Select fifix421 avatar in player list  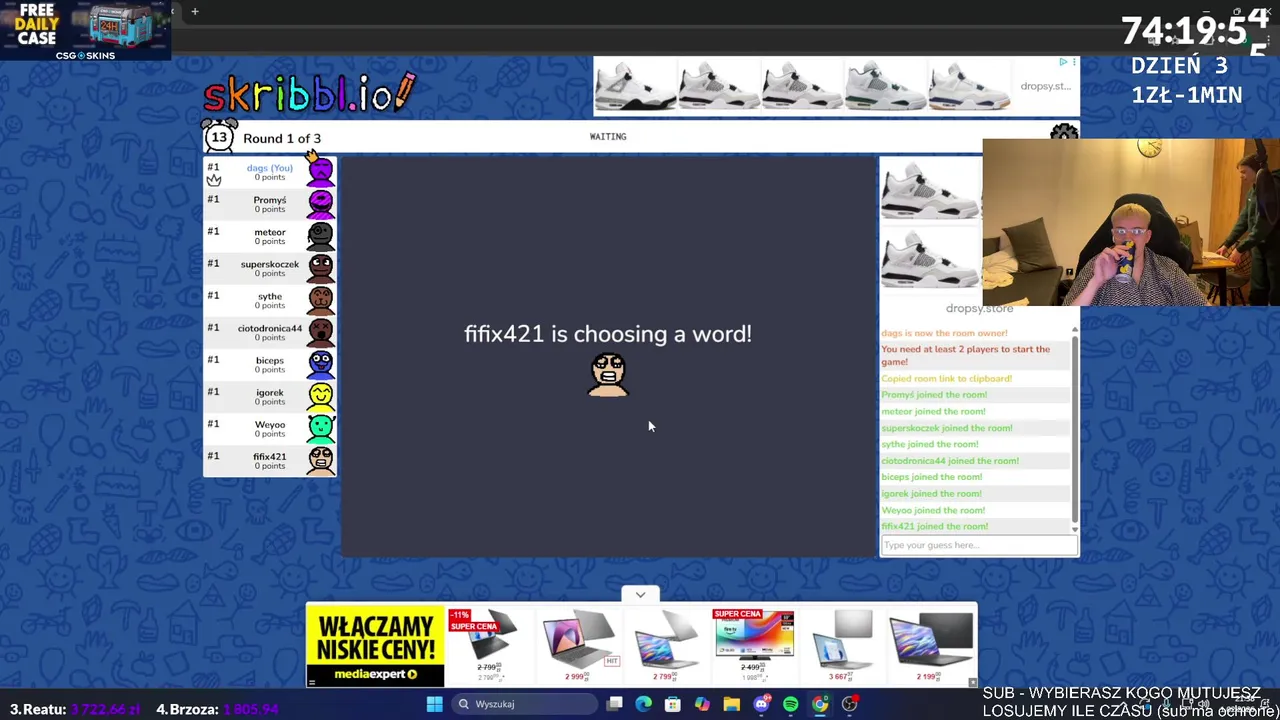(320, 460)
